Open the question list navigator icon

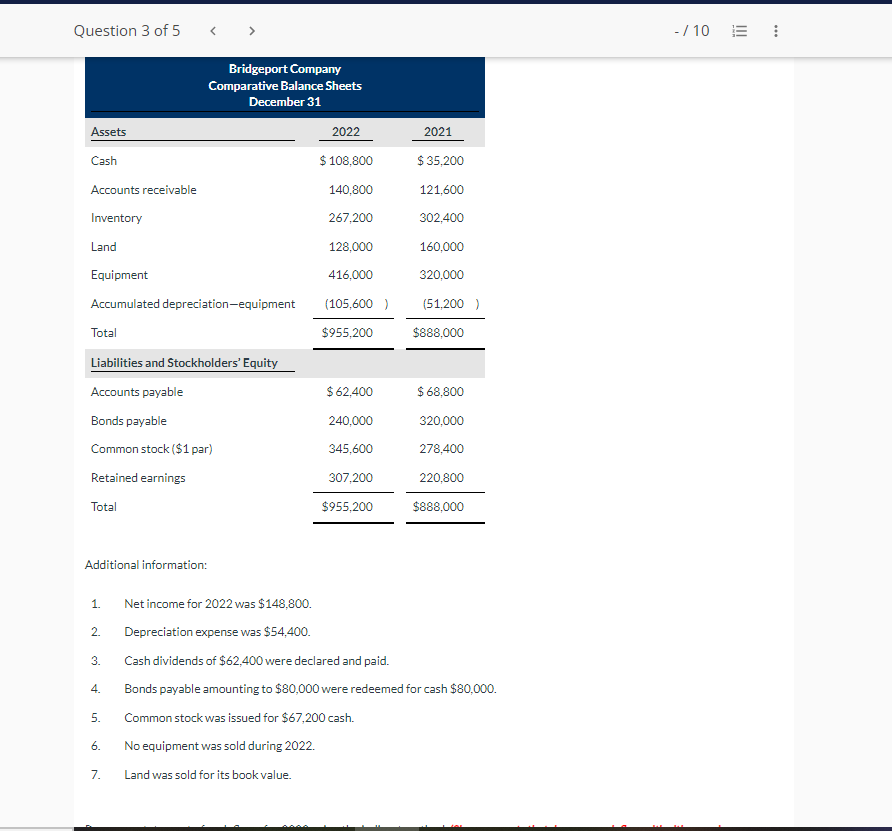[x=737, y=31]
